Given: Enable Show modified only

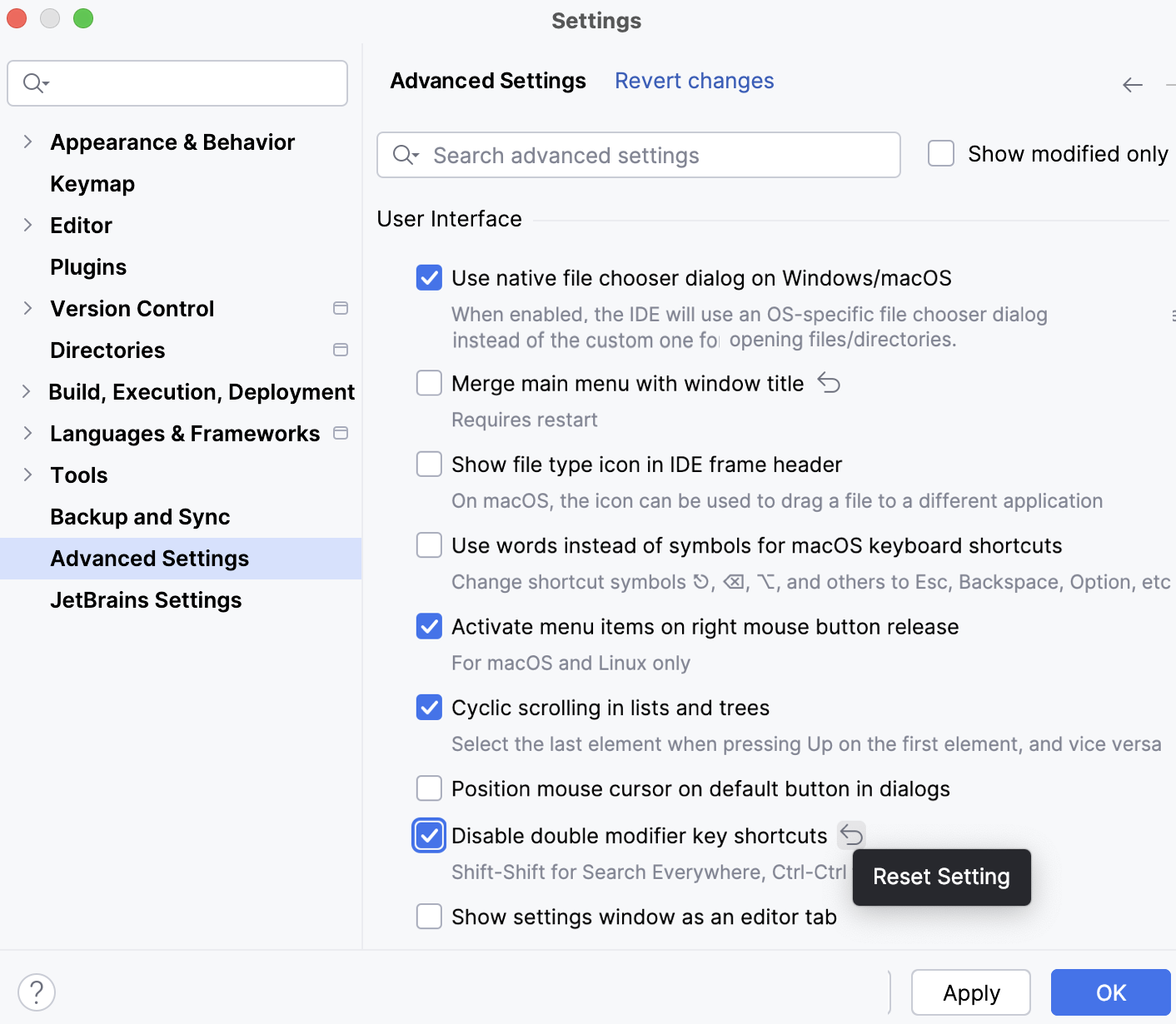Looking at the screenshot, I should [941, 153].
